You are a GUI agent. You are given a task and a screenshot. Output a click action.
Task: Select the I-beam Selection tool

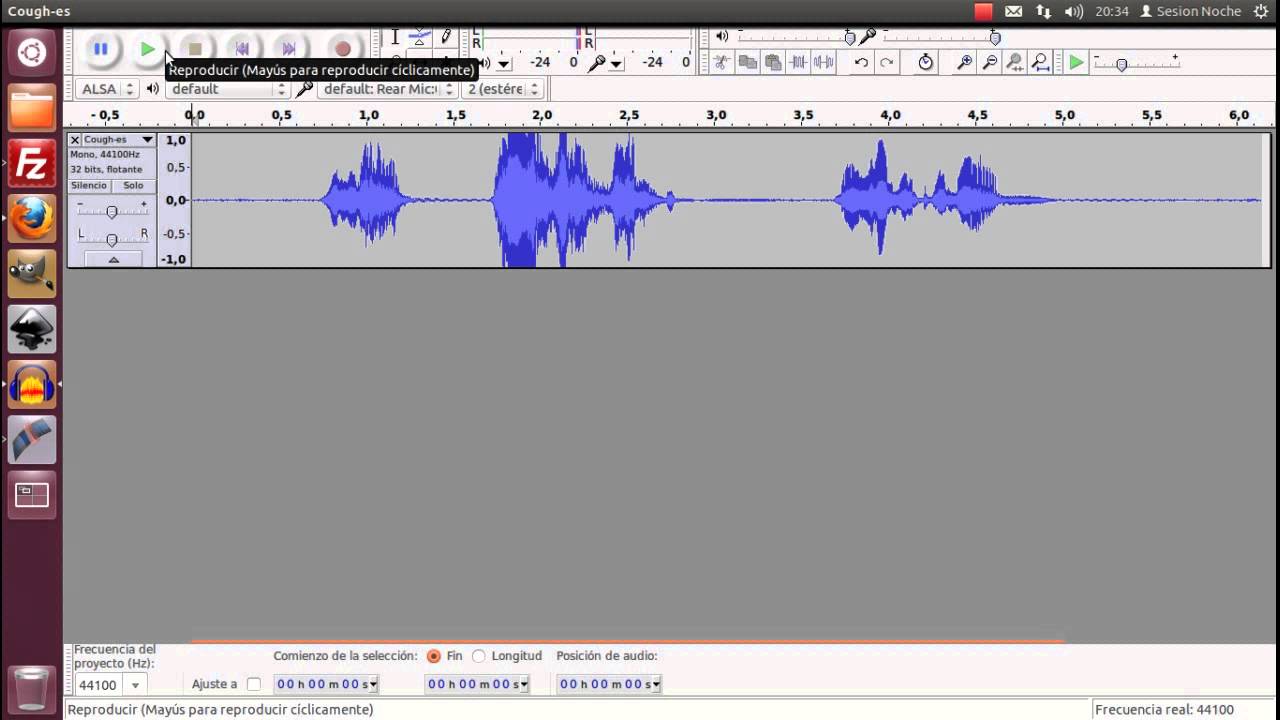[x=395, y=37]
